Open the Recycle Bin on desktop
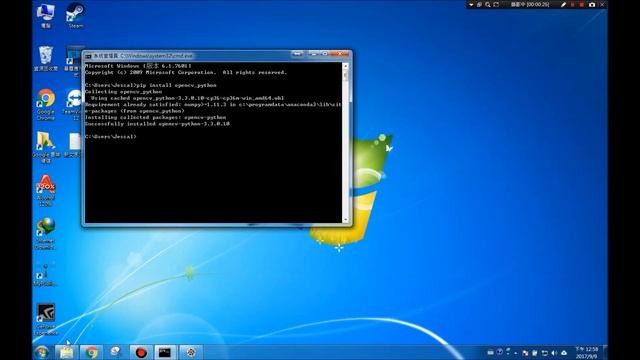 (x=46, y=58)
